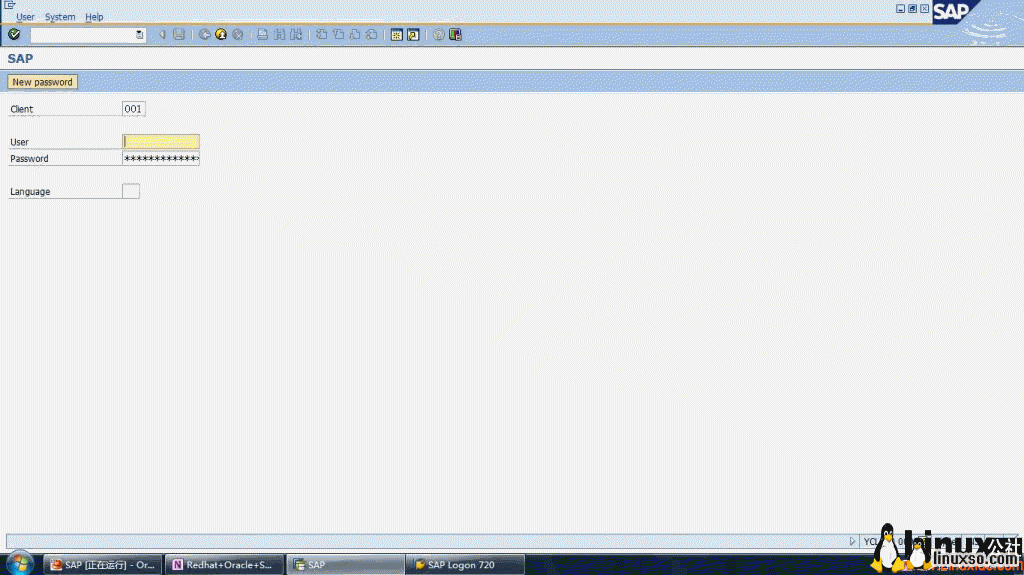This screenshot has width=1024, height=575.
Task: Click the Find Next toolbar icon
Action: [x=296, y=35]
